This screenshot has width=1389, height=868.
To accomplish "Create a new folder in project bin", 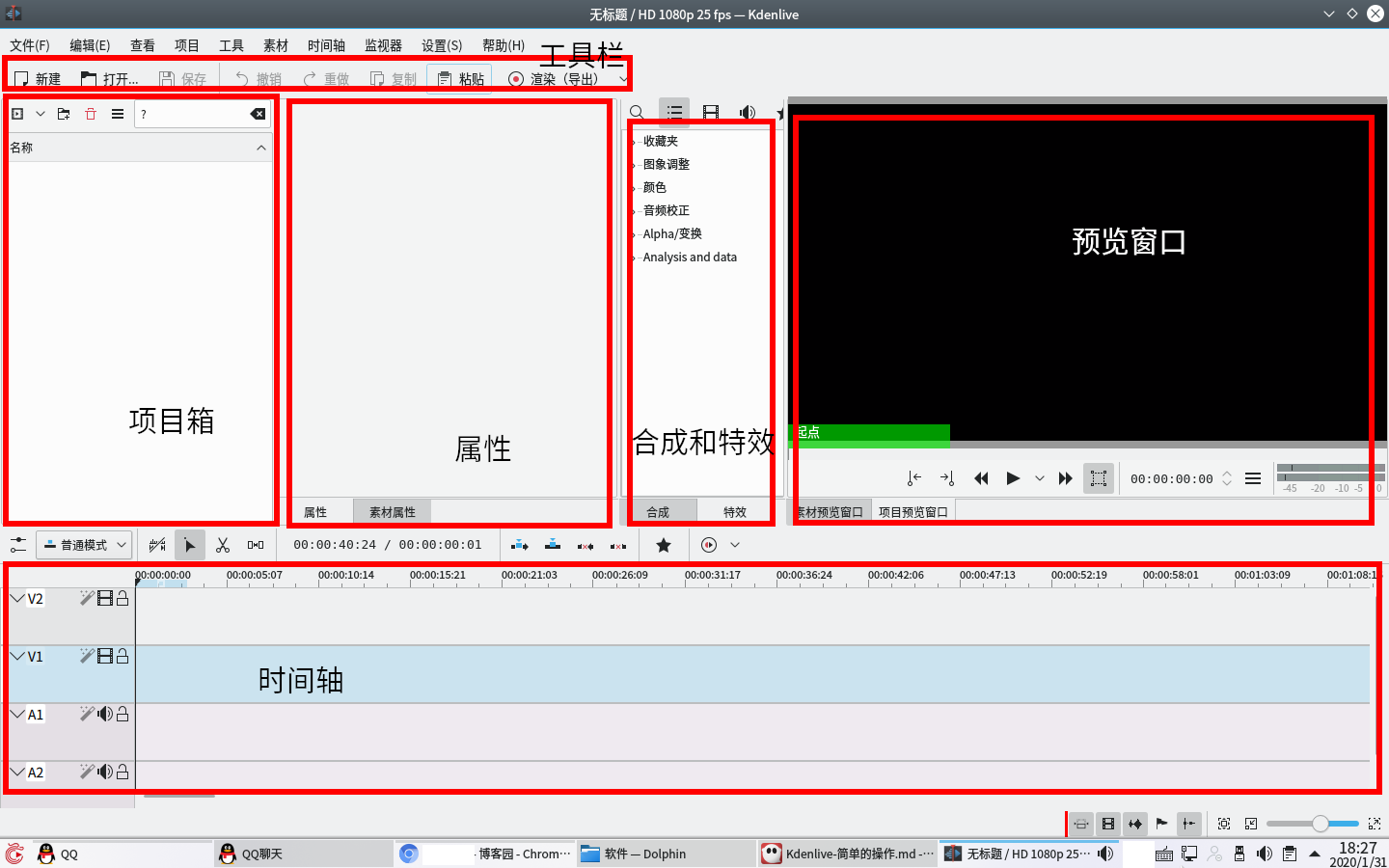I will 63,113.
